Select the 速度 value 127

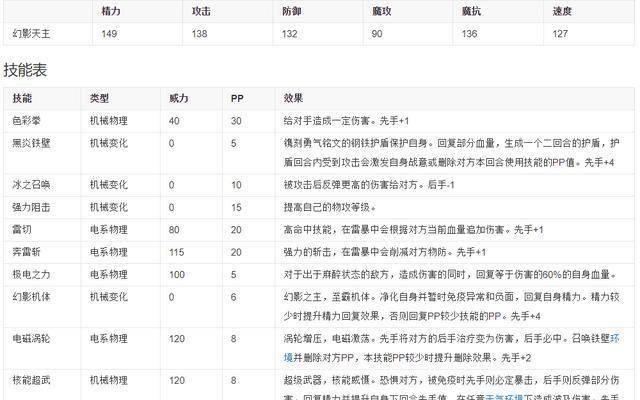(560, 33)
